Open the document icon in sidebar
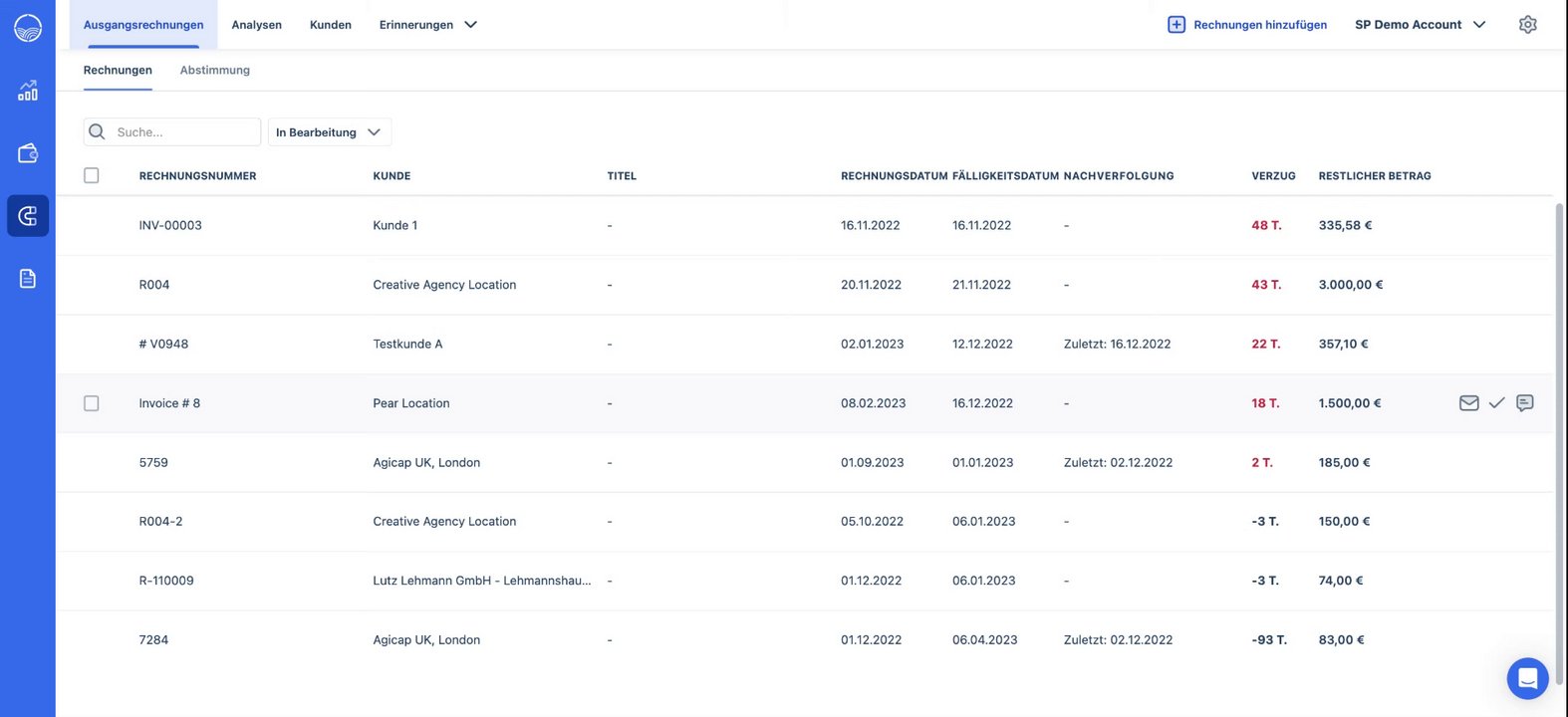Viewport: 1568px width, 717px height. [x=28, y=279]
